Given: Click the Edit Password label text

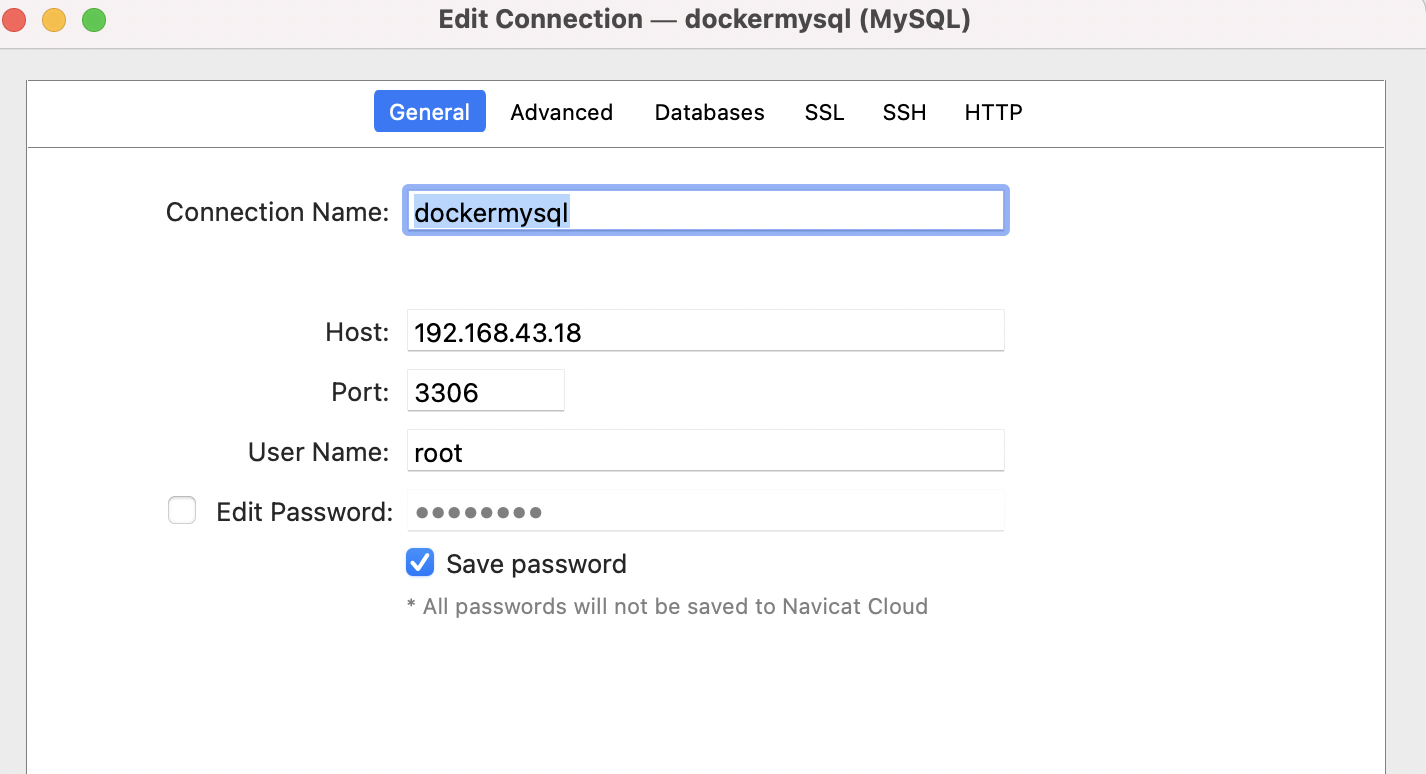Looking at the screenshot, I should pyautogui.click(x=304, y=512).
